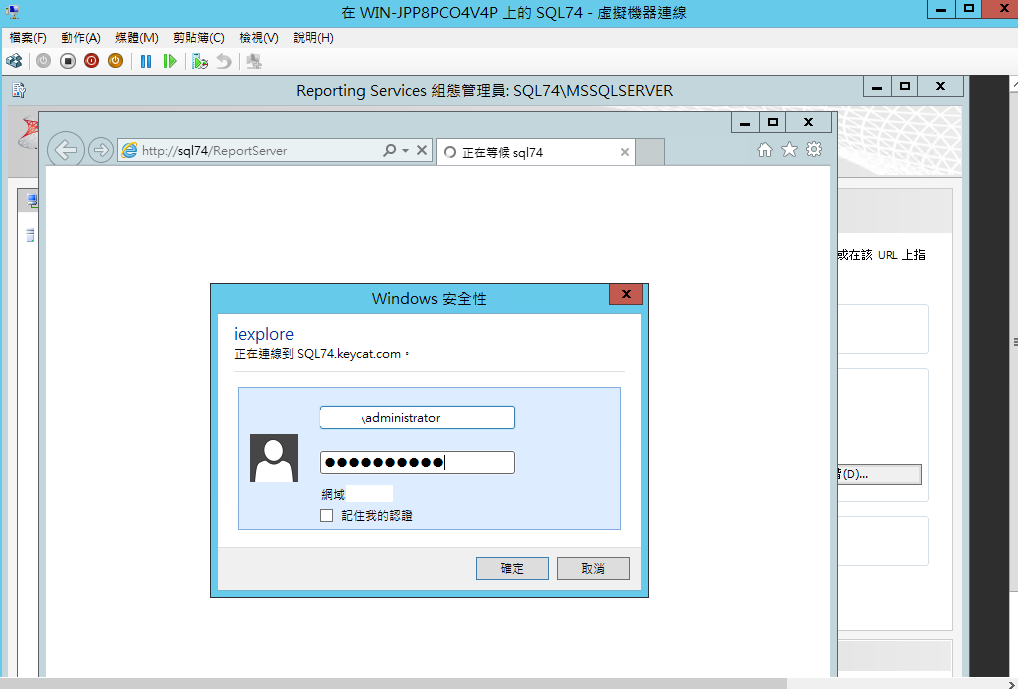Click the search magnifier in address bar
The height and width of the screenshot is (689, 1018).
390,150
